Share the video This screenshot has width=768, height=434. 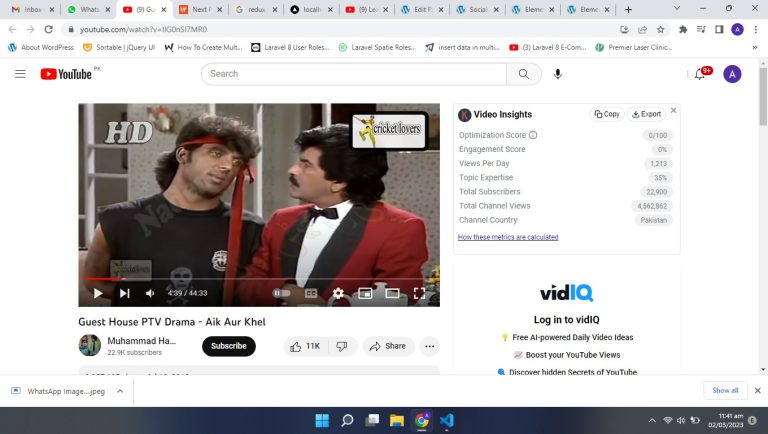(388, 346)
